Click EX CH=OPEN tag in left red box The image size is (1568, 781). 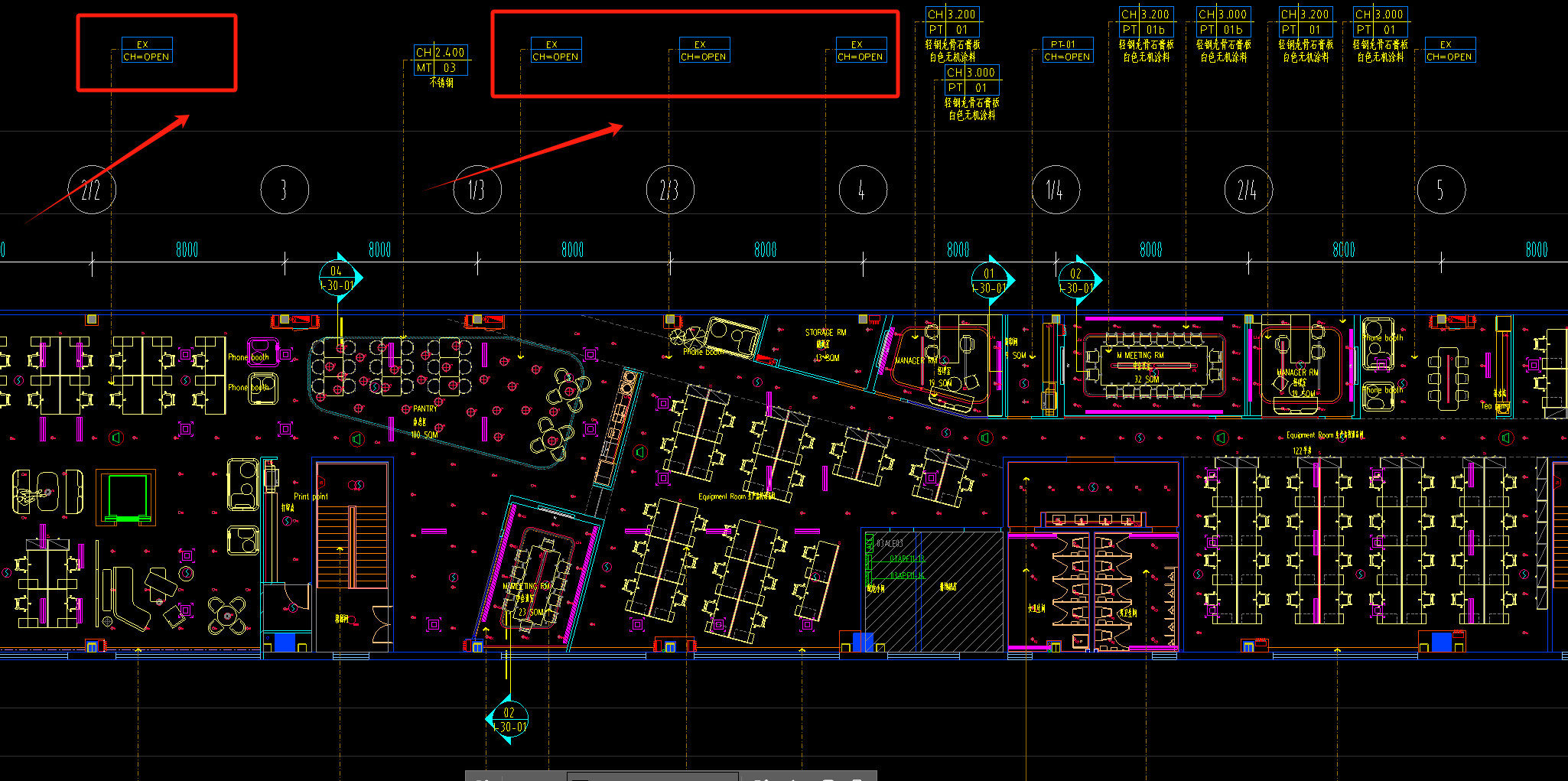point(147,50)
